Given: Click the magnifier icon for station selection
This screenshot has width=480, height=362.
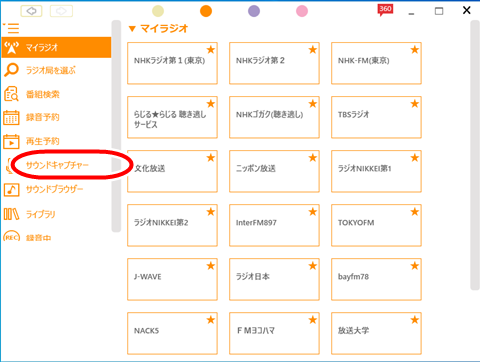Looking at the screenshot, I should tap(12, 70).
